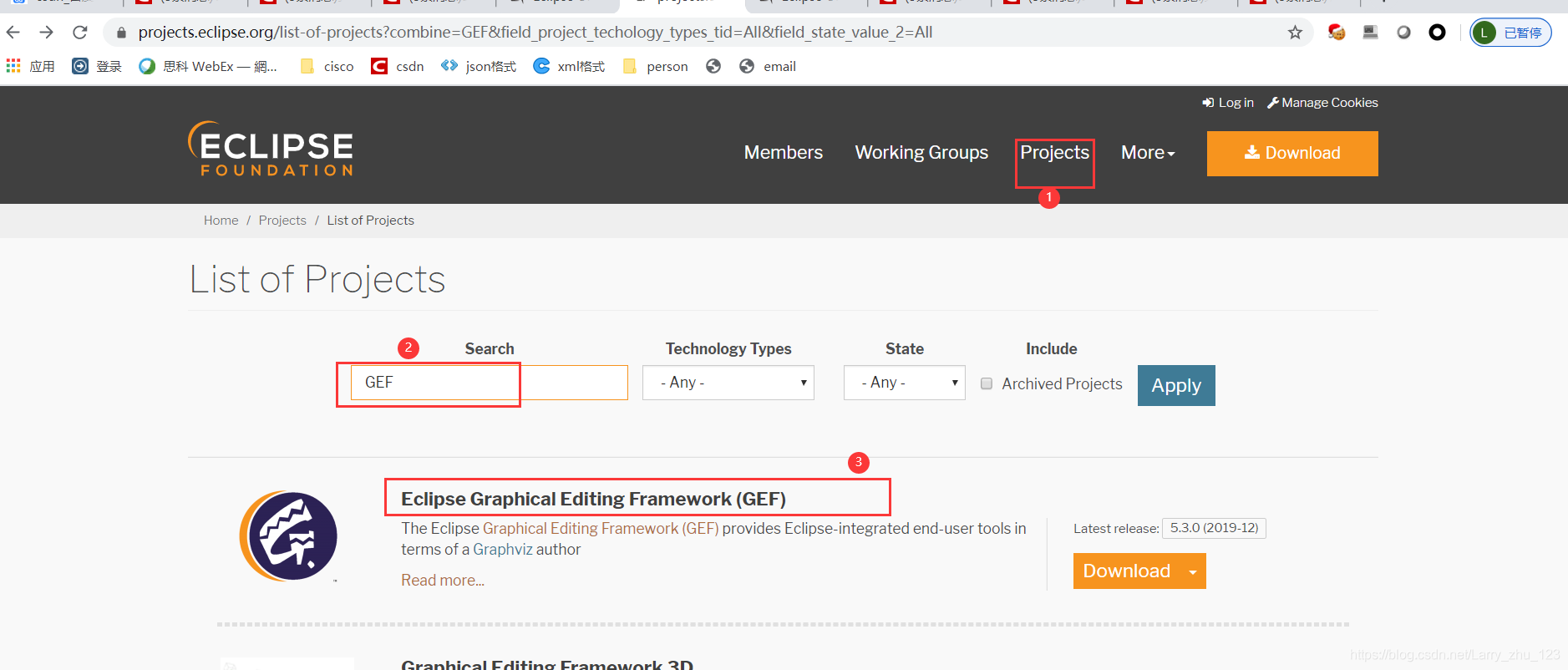Open Graphical Editing Framework 3D project title
Viewport: 1568px width, 670px height.
pyautogui.click(x=547, y=664)
